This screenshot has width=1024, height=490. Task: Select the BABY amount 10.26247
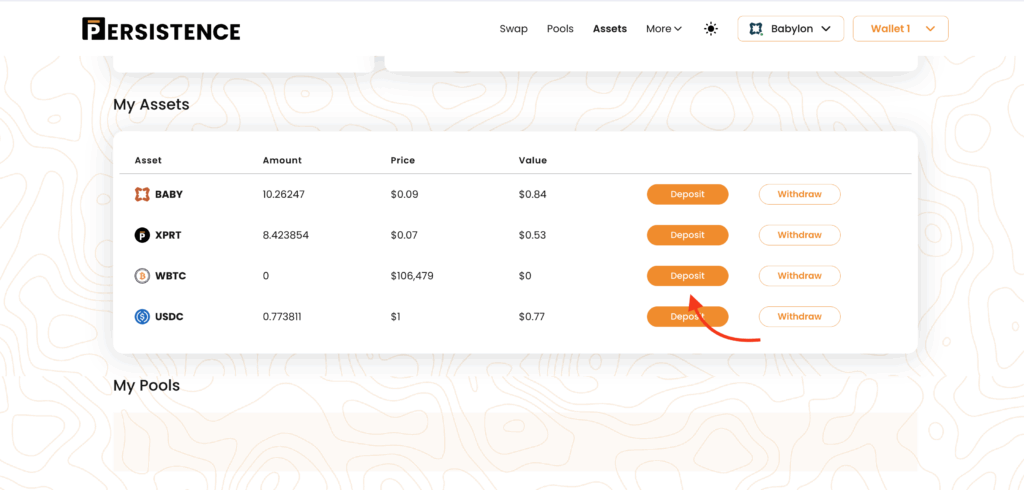tap(283, 194)
